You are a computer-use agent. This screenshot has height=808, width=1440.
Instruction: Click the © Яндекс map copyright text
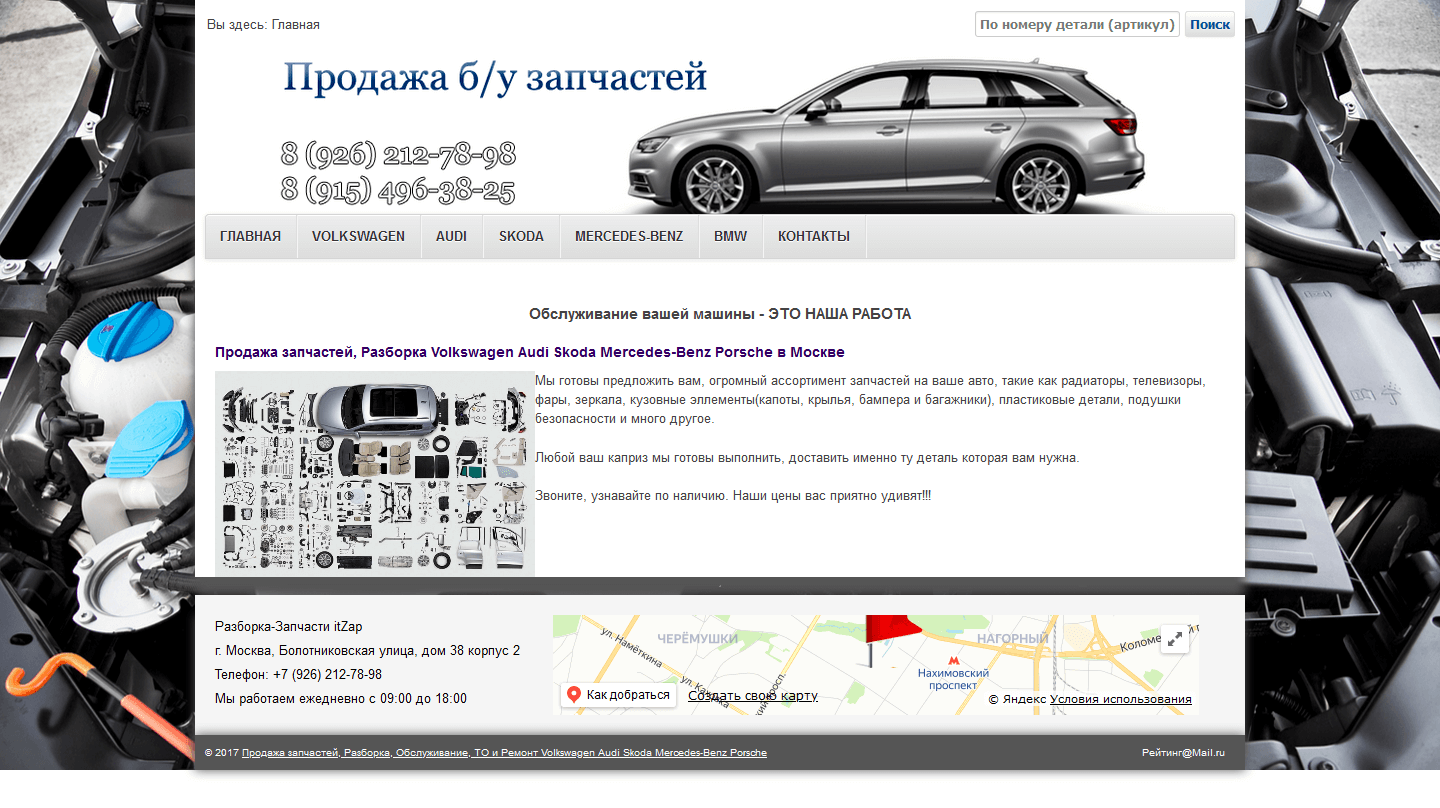tap(1017, 700)
